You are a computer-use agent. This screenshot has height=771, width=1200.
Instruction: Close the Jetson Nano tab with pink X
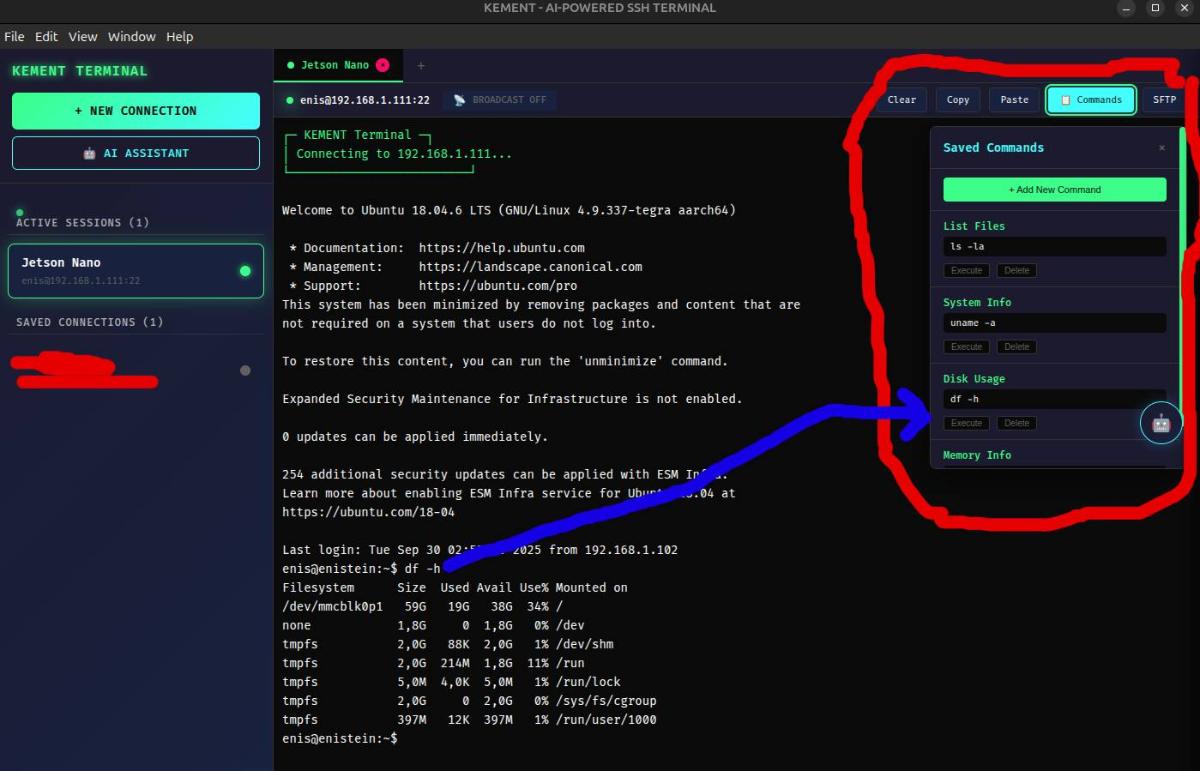coord(382,65)
